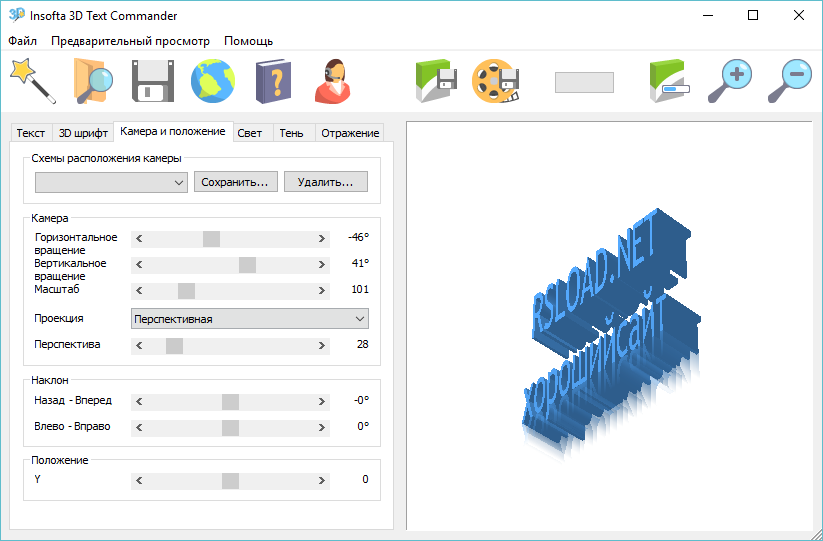Screen dimensions: 823x541
Task: Click the Сохранить... button
Action: pyautogui.click(x=236, y=182)
